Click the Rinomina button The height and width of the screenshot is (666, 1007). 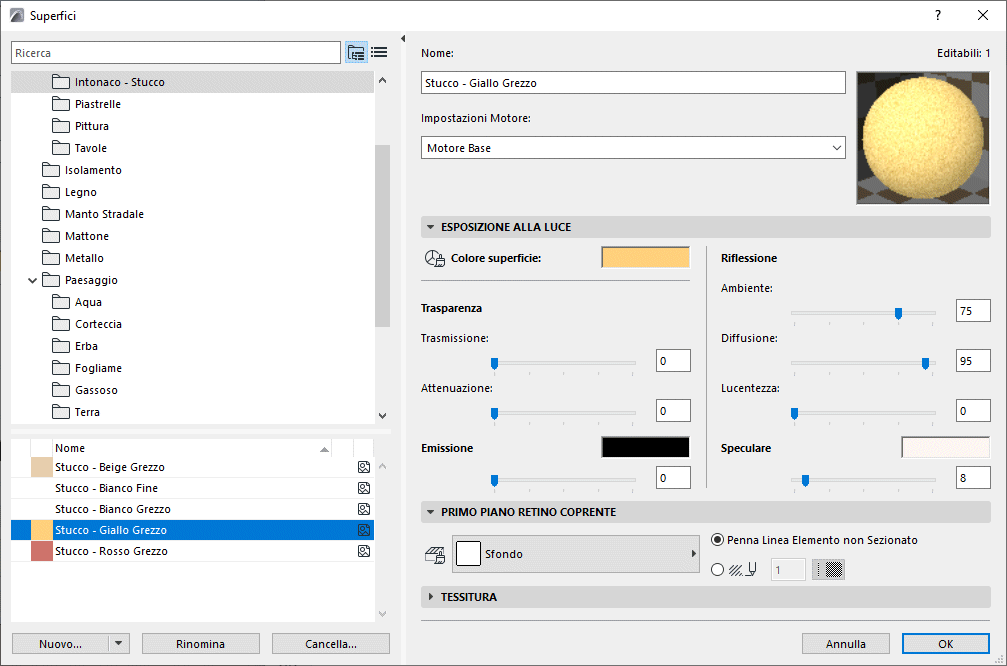coord(200,644)
